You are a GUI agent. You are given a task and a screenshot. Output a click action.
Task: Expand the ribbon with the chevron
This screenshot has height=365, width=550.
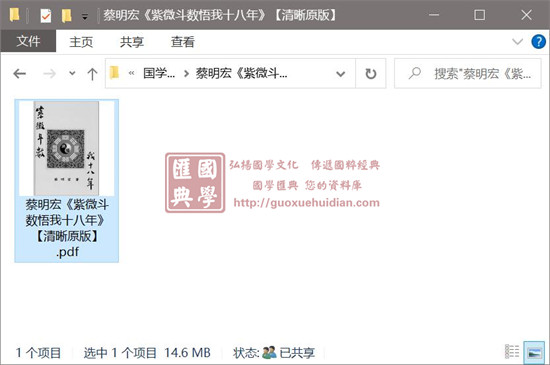coord(517,42)
